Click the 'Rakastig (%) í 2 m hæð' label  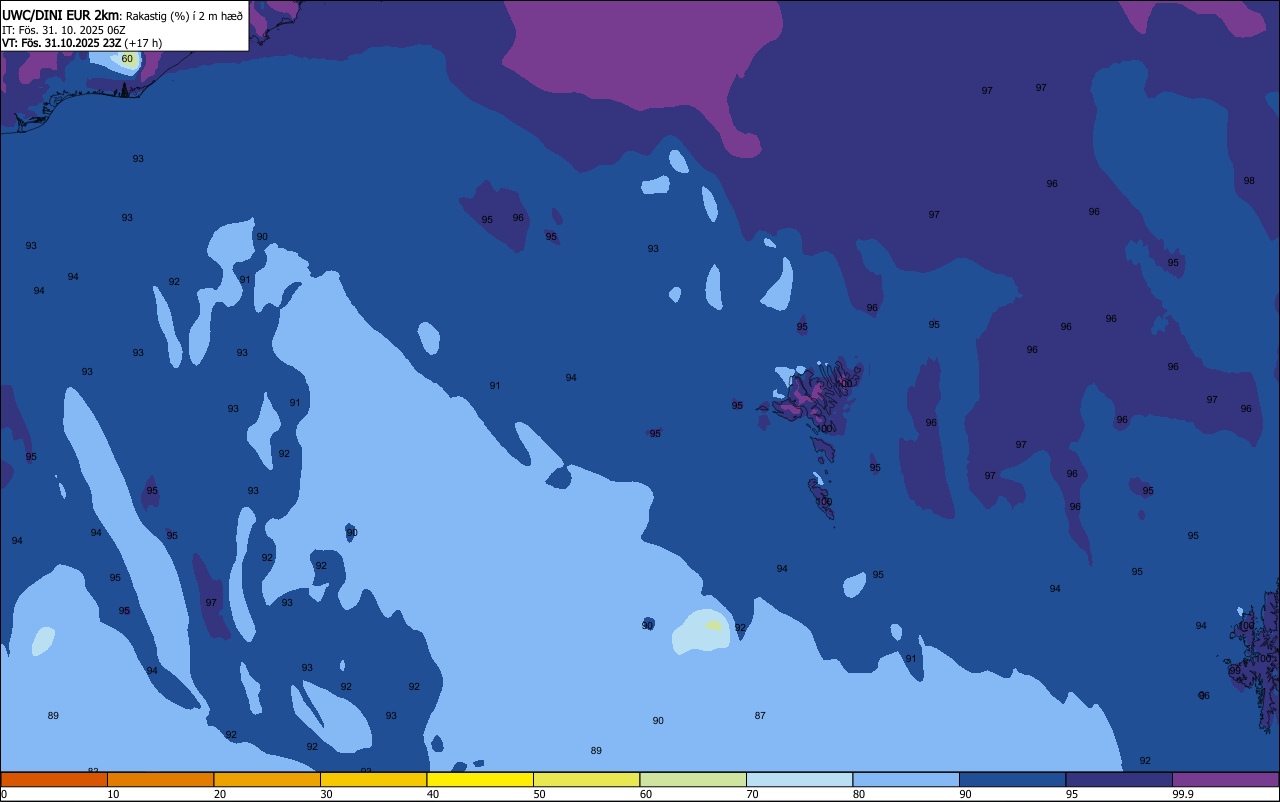tap(184, 15)
